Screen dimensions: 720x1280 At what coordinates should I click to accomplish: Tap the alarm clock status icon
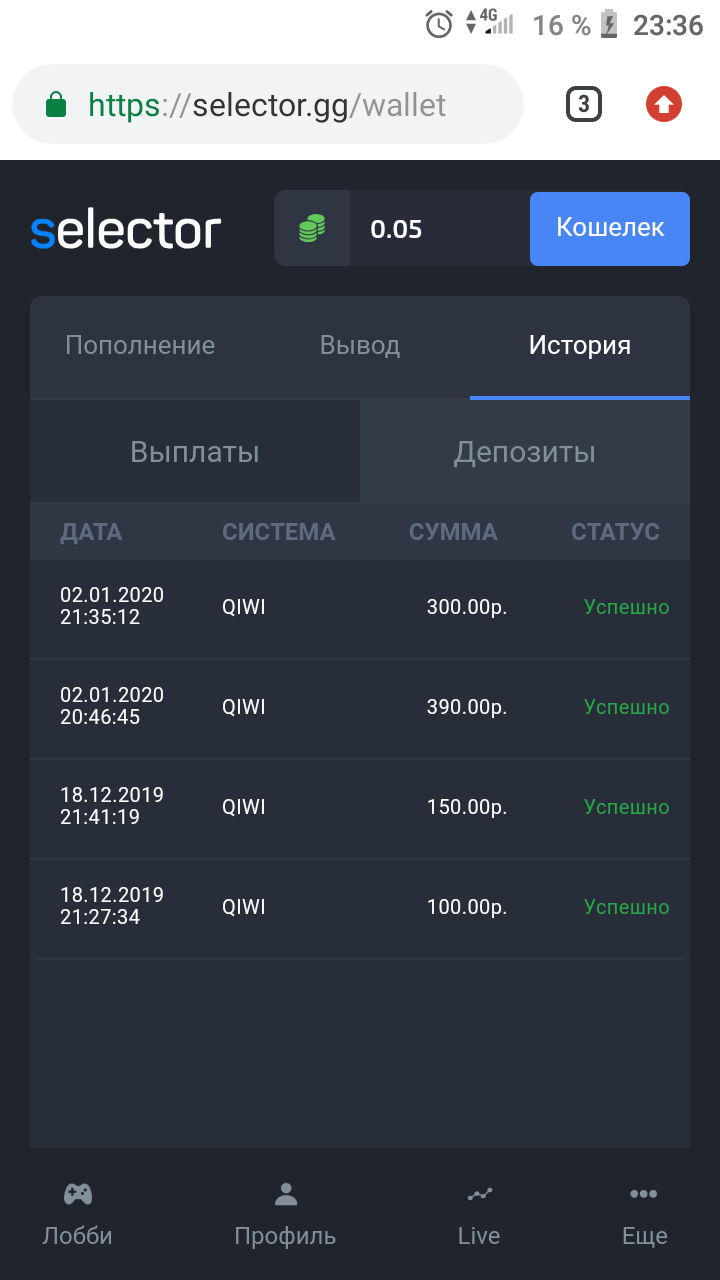point(439,24)
